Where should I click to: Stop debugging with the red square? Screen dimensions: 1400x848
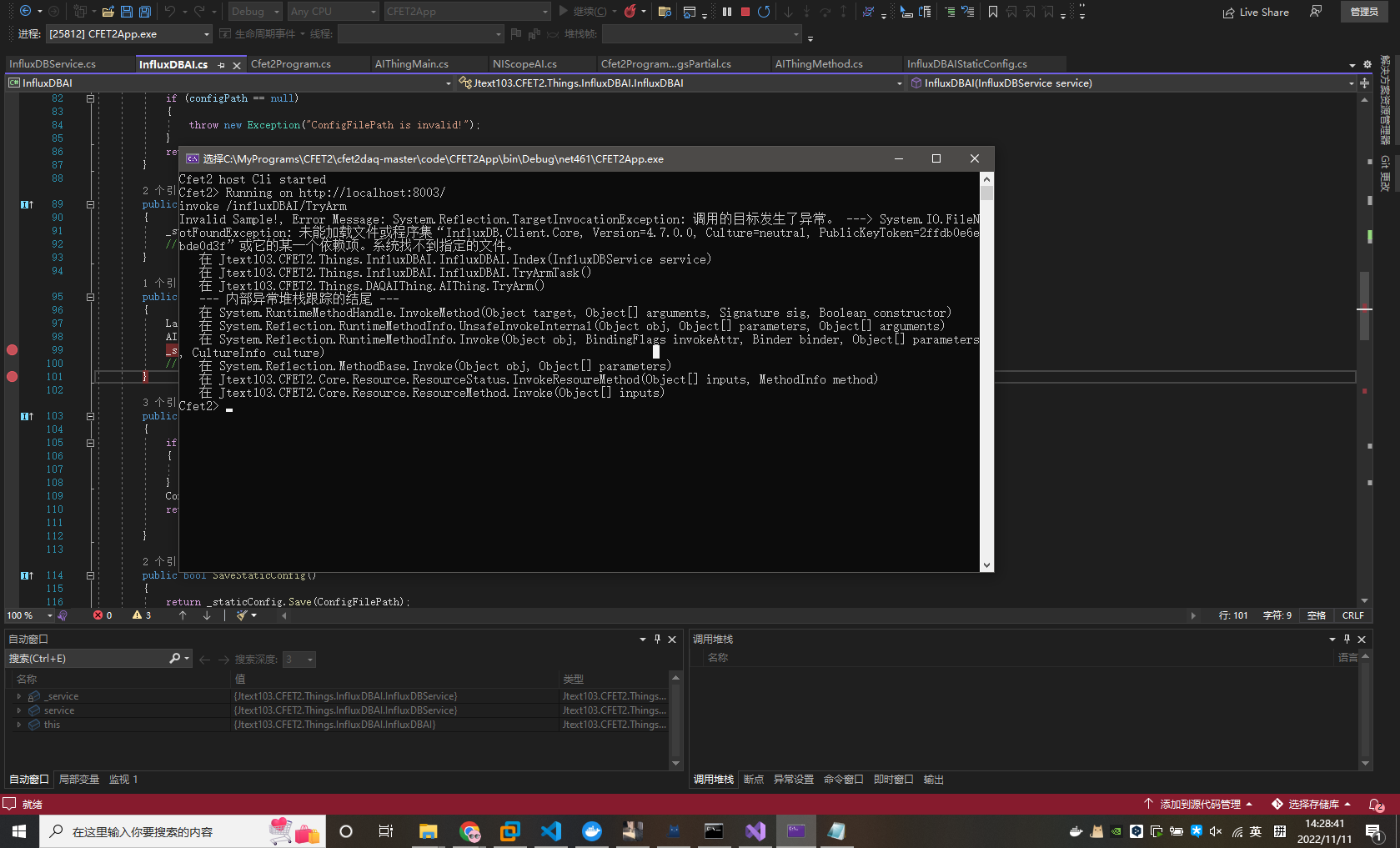pyautogui.click(x=745, y=12)
